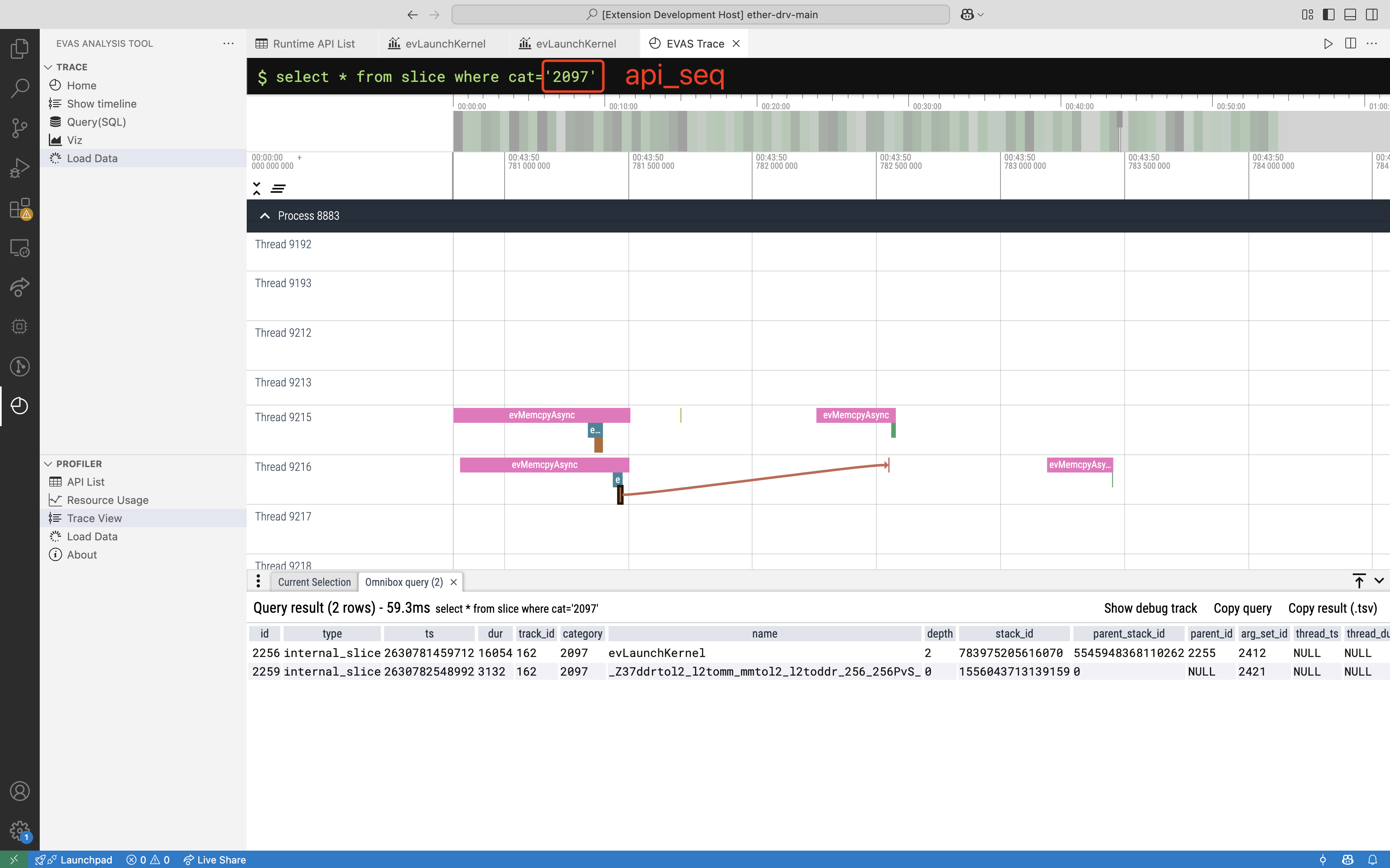The height and width of the screenshot is (868, 1390).
Task: Click the run play icon in editor toolbar
Action: (x=1328, y=43)
